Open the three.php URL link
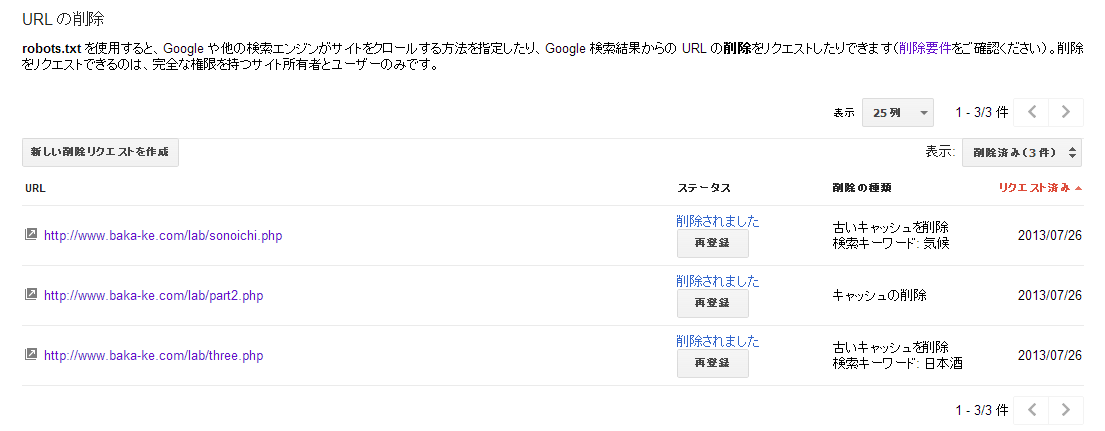 tap(153, 356)
